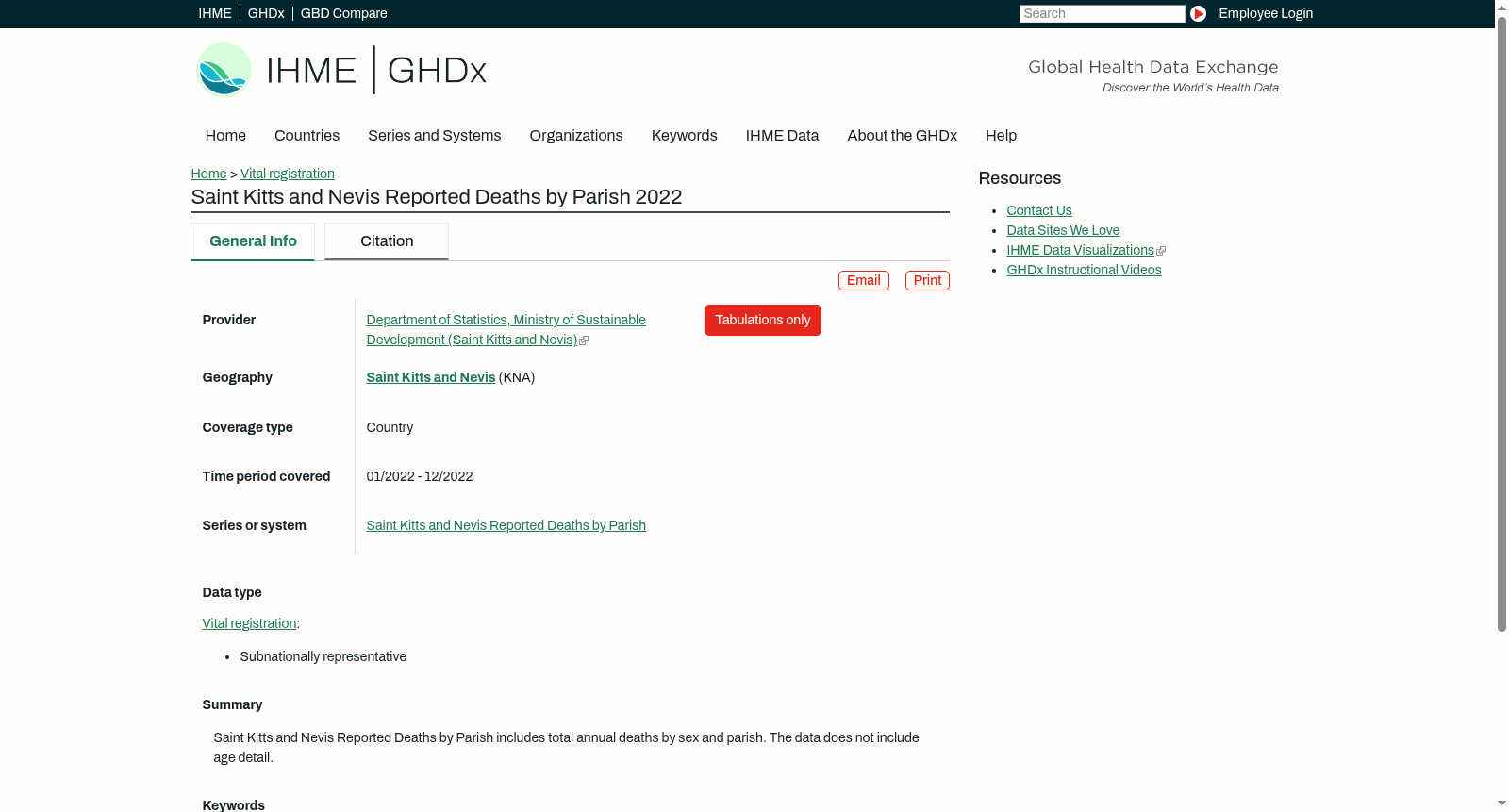Click the scrollbar down arrow

coord(1501,804)
